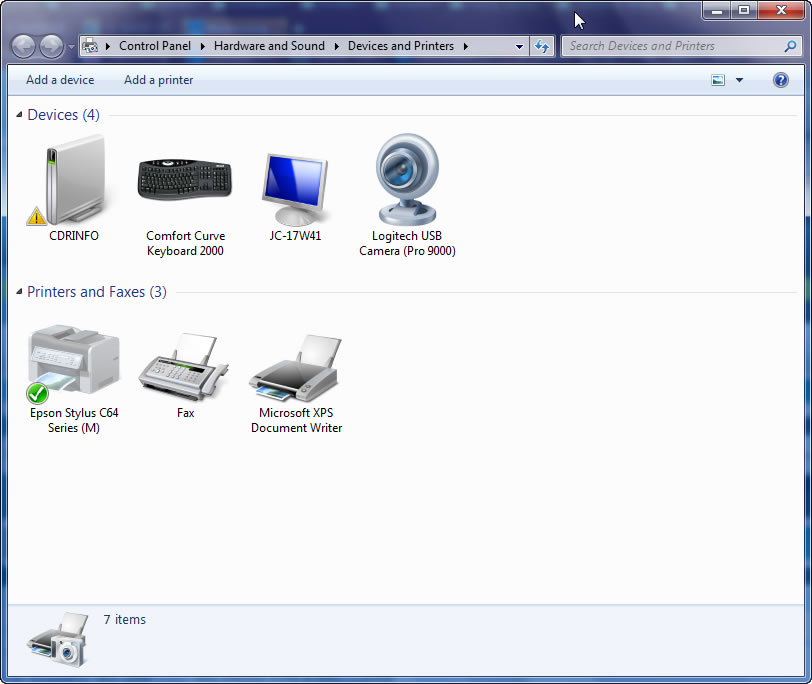This screenshot has width=812, height=684.
Task: Click the refresh address bar button
Action: 542,46
